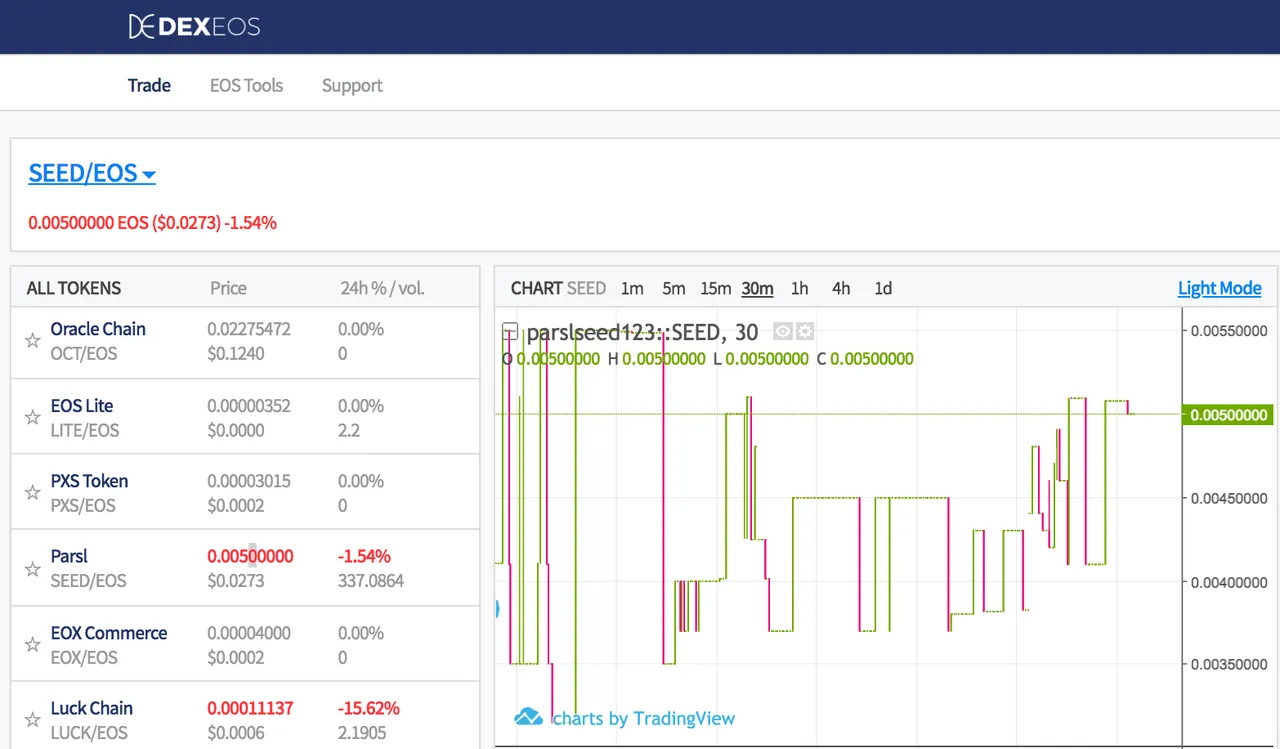Open EOS Tools menu
1280x749 pixels.
246,85
